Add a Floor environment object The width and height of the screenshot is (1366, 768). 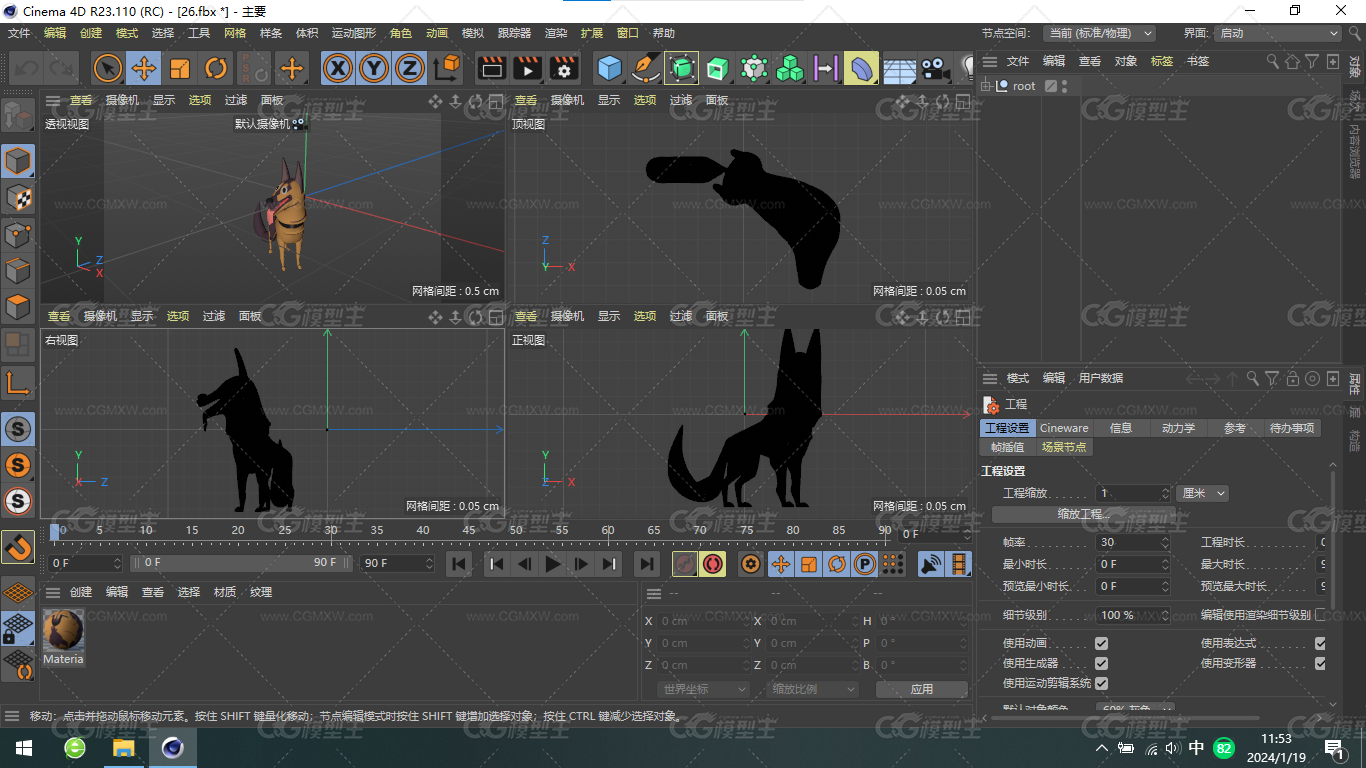click(x=899, y=69)
